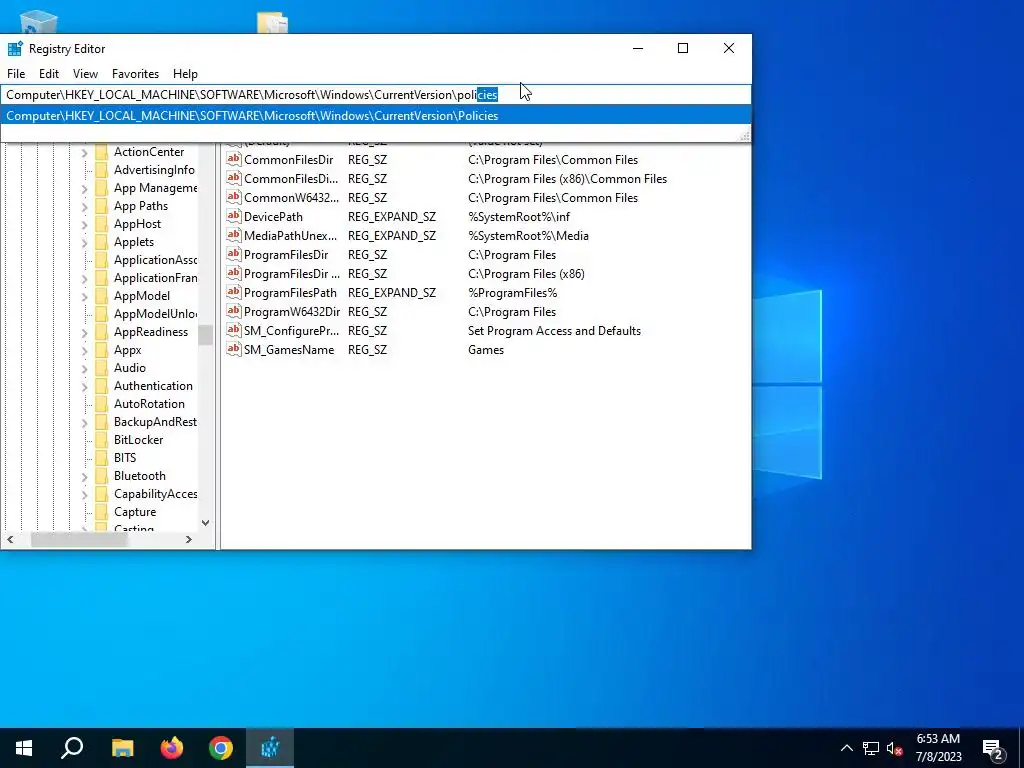
Task: Click the ProgramFilesDir string value icon
Action: (x=234, y=253)
